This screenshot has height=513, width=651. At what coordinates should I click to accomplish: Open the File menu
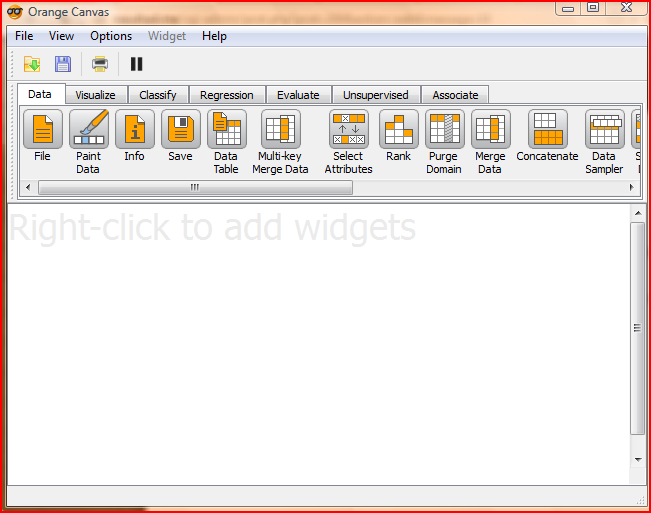coord(24,36)
